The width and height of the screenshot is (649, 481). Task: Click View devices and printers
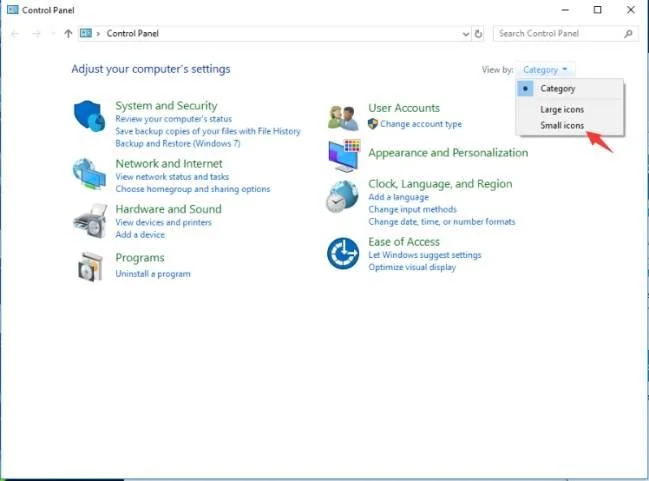click(163, 222)
